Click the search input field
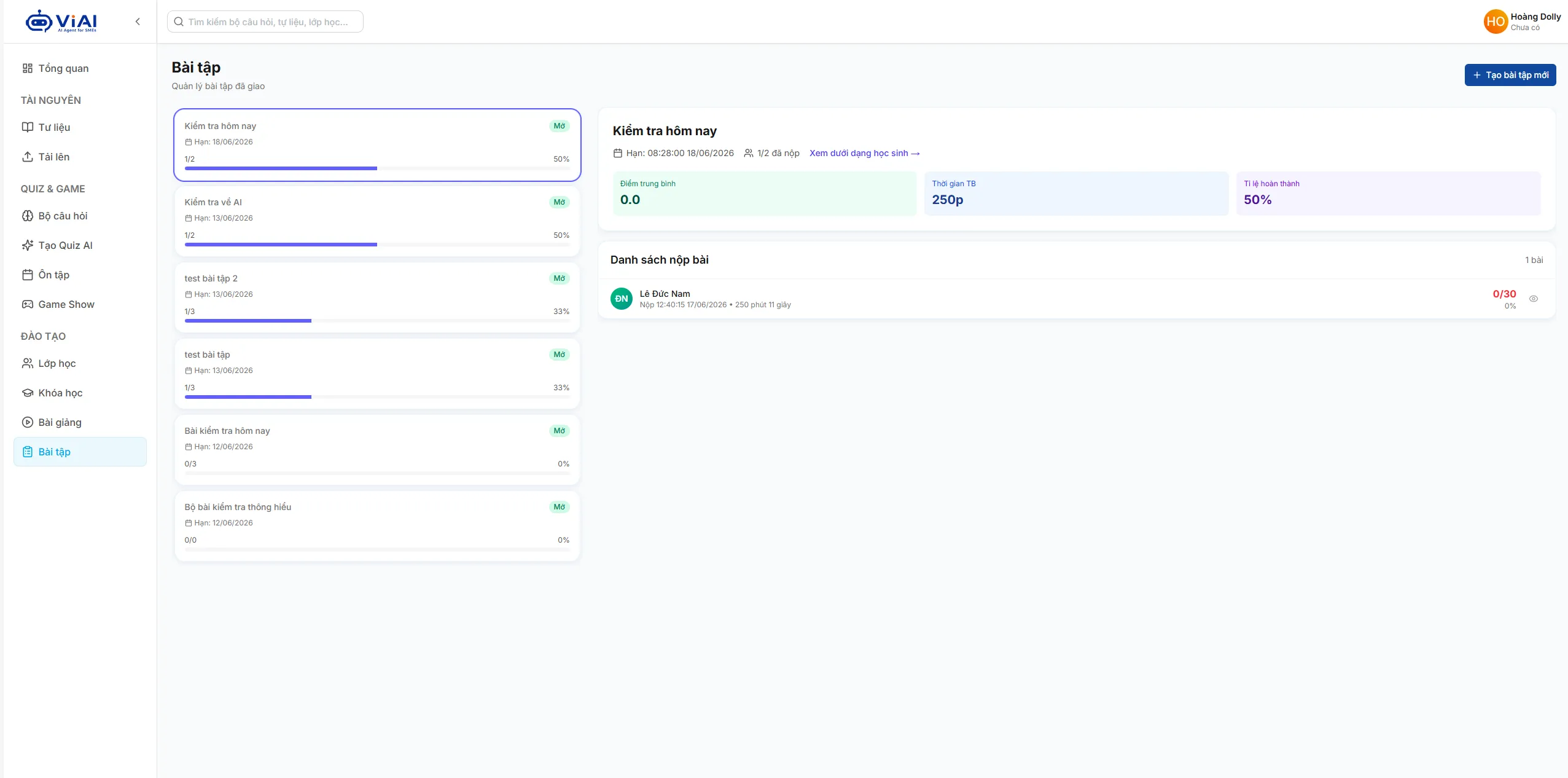This screenshot has height=778, width=1568. [265, 22]
